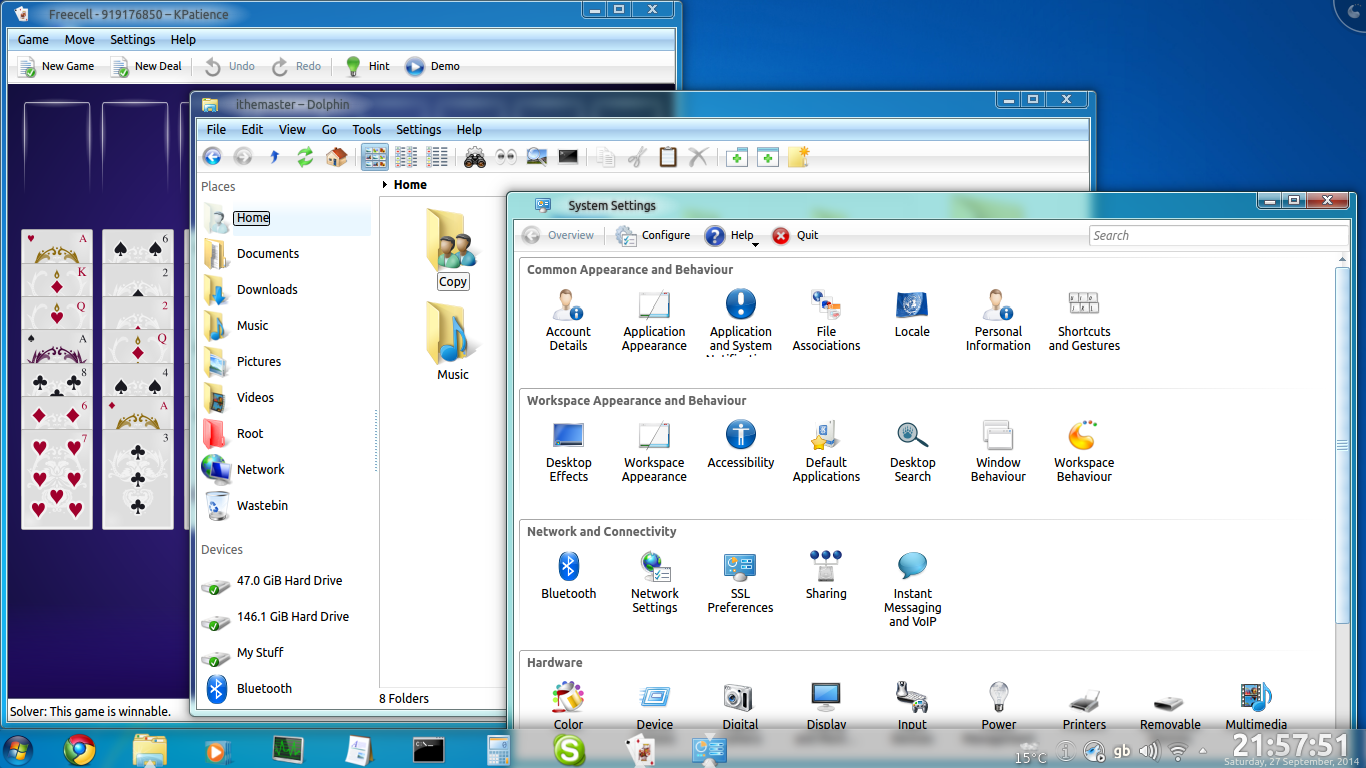This screenshot has width=1366, height=768.
Task: Open Account Details settings
Action: pos(568,320)
